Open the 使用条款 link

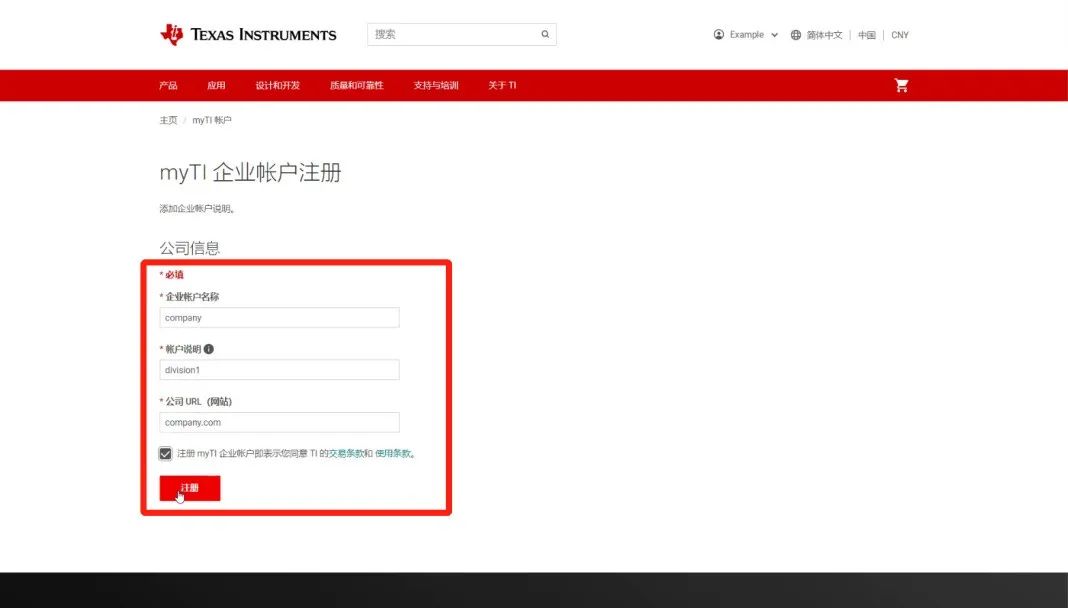click(x=393, y=453)
